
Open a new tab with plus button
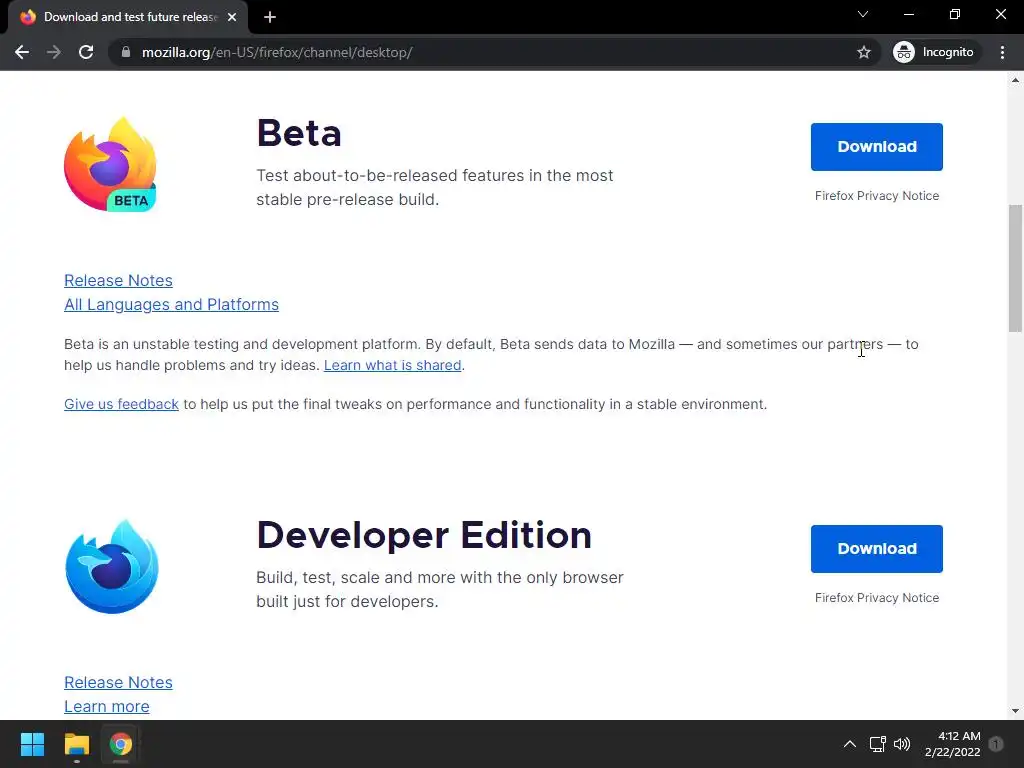(x=270, y=17)
